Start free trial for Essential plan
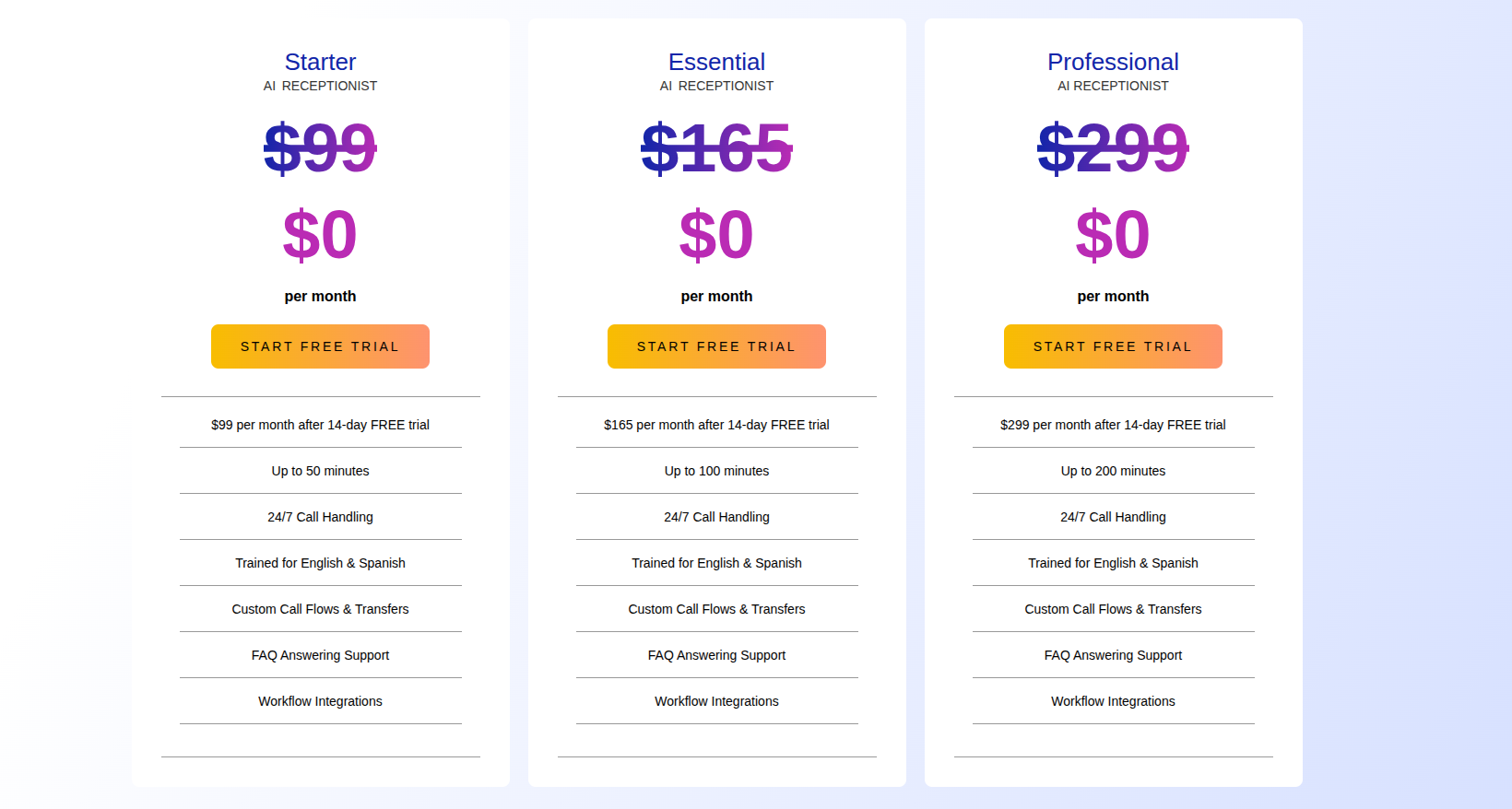1512x809 pixels. coord(716,346)
